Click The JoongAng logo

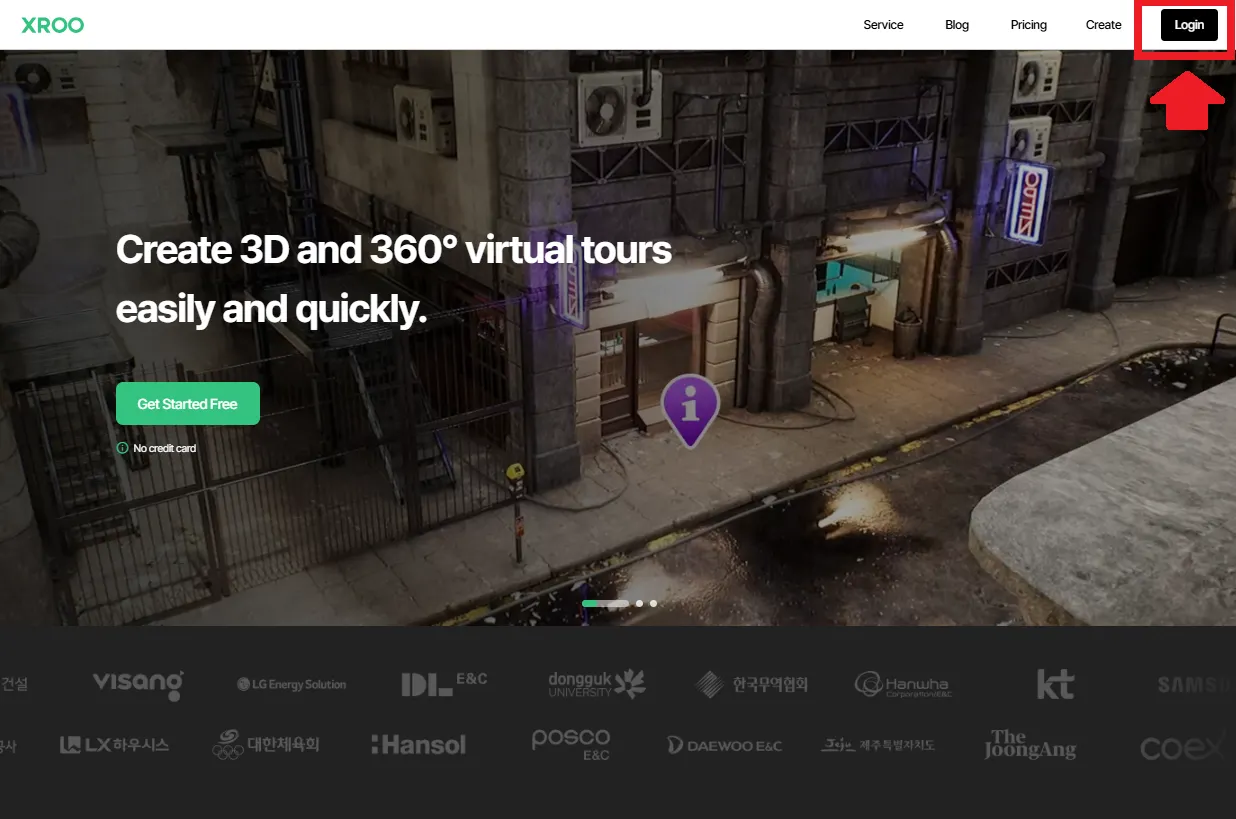[x=1030, y=745]
